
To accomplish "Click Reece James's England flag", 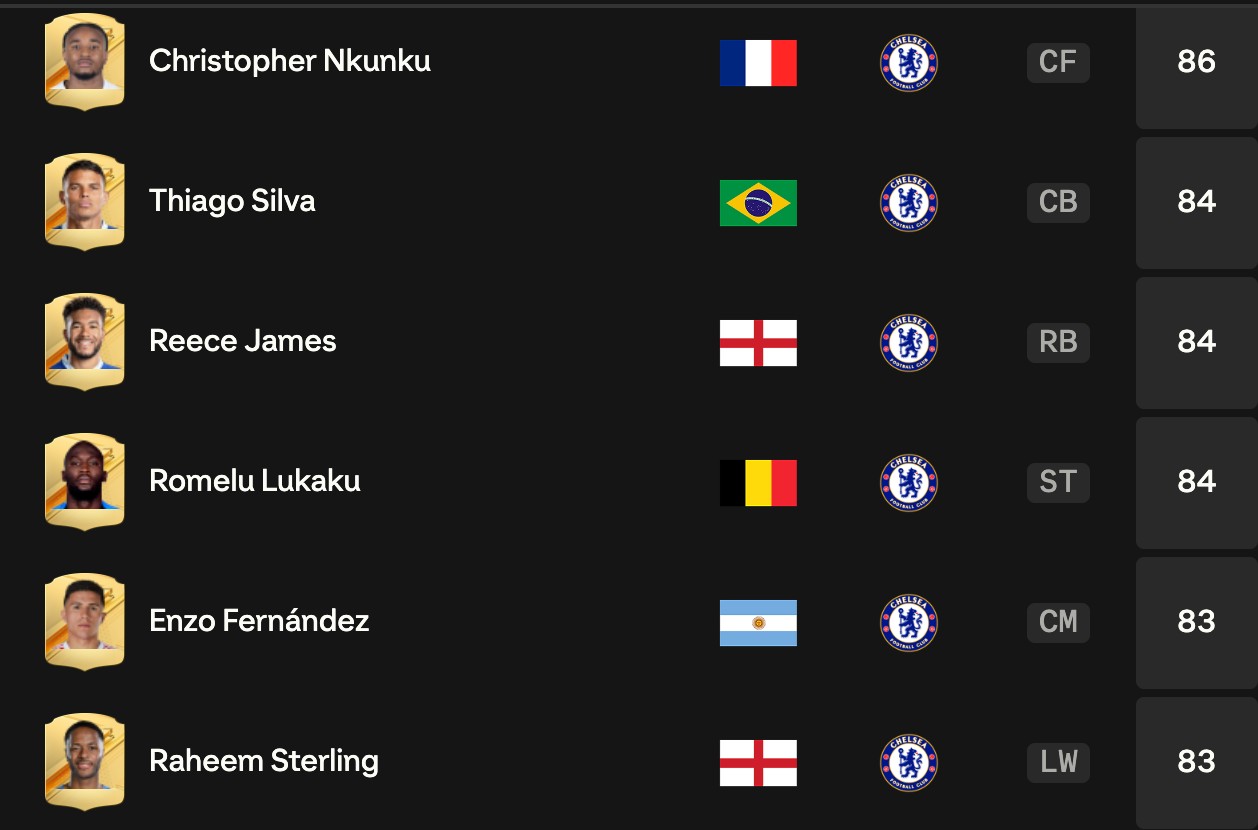I will (x=758, y=343).
